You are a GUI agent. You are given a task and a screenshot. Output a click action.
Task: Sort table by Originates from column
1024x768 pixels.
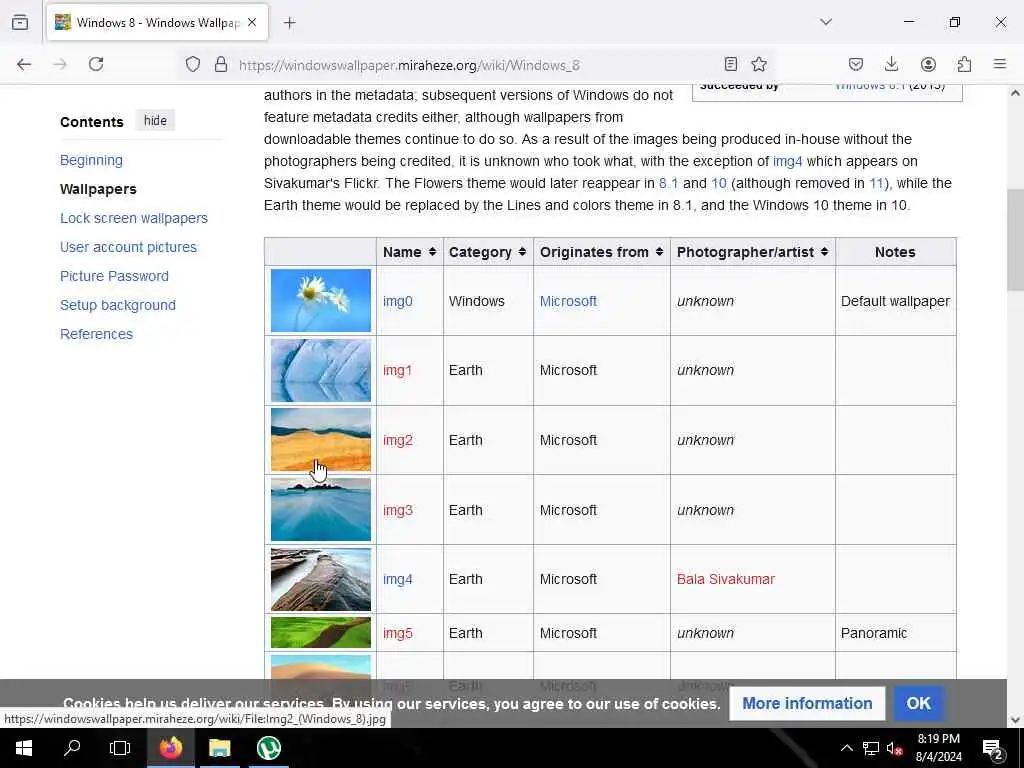(x=601, y=252)
